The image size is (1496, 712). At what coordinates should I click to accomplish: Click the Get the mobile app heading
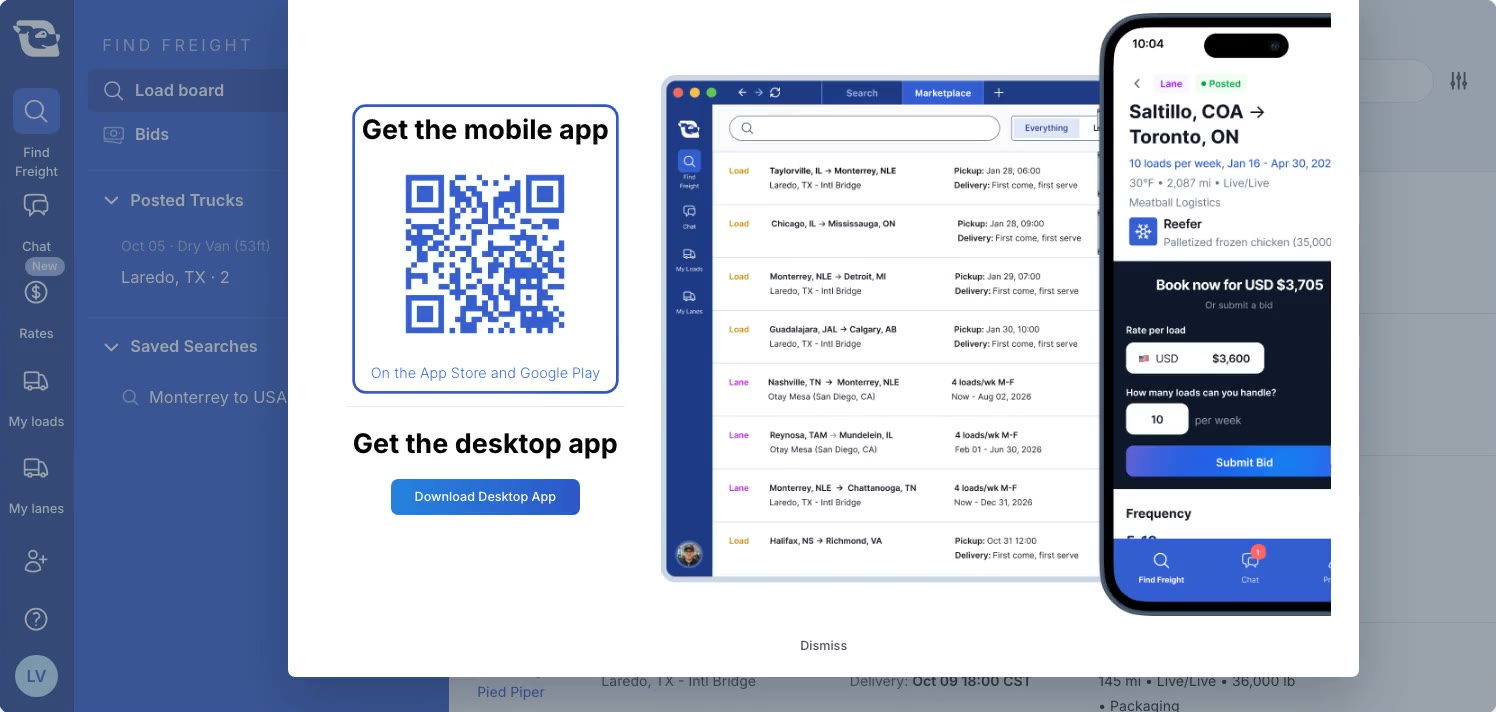coord(485,130)
